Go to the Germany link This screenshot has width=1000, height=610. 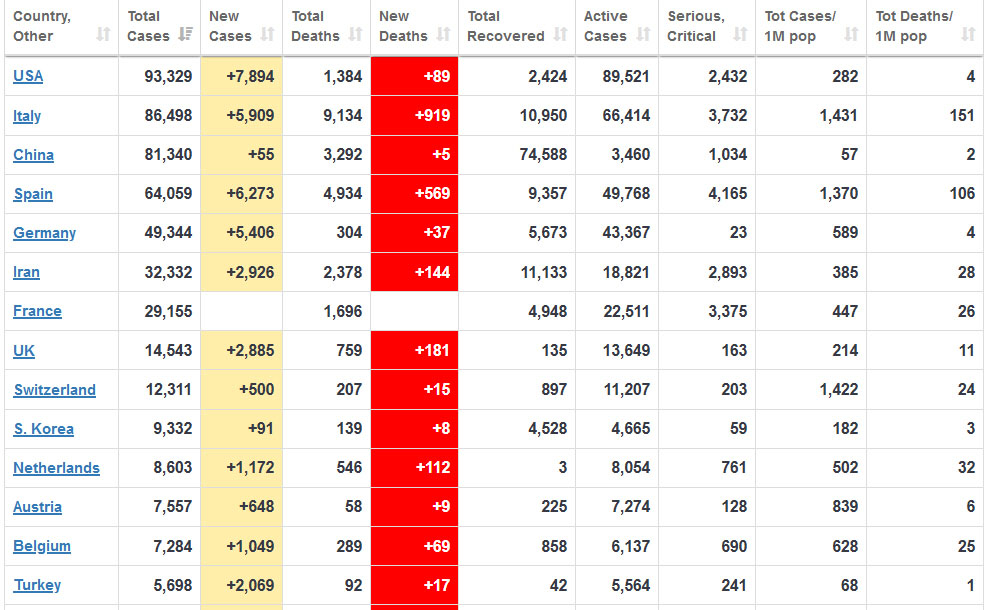[44, 233]
